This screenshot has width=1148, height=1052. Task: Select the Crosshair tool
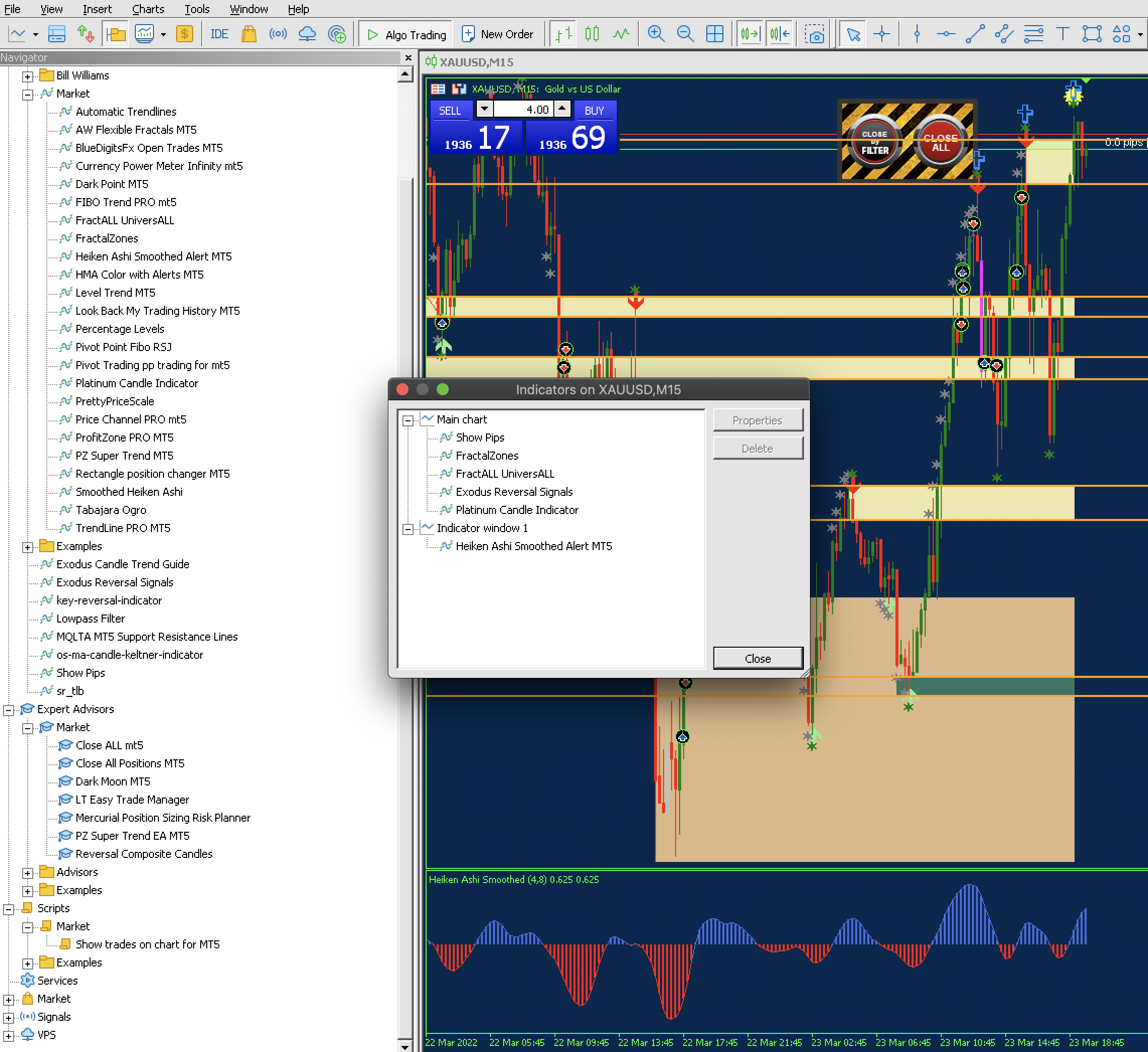pyautogui.click(x=881, y=34)
